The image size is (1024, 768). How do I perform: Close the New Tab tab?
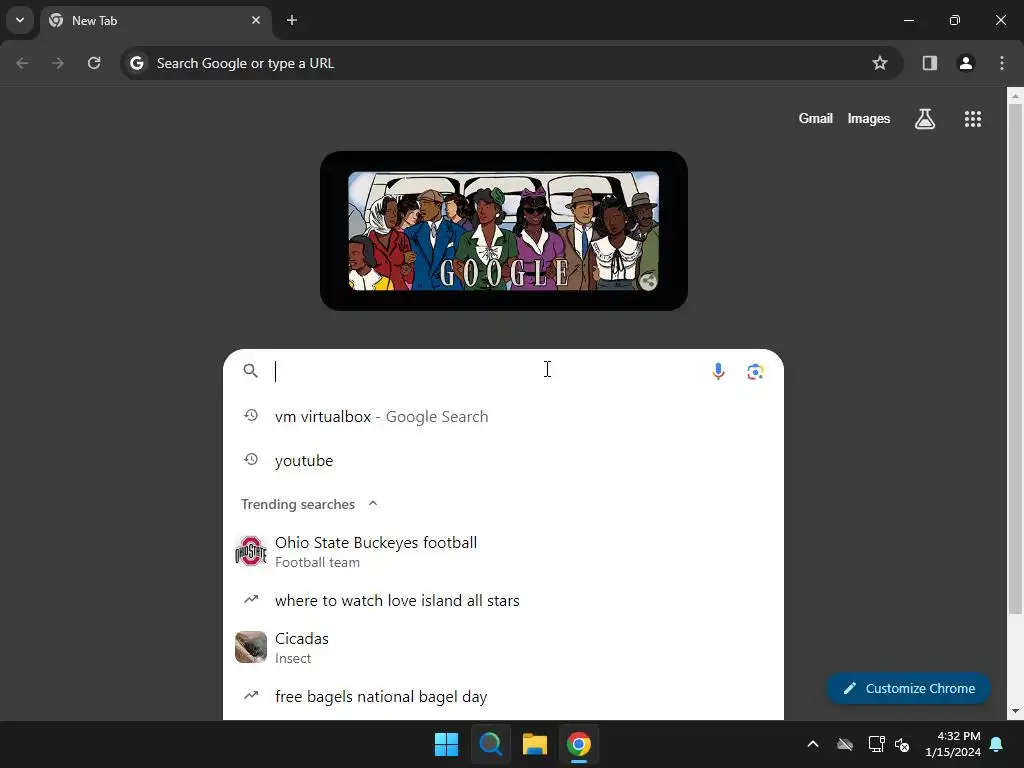[256, 20]
